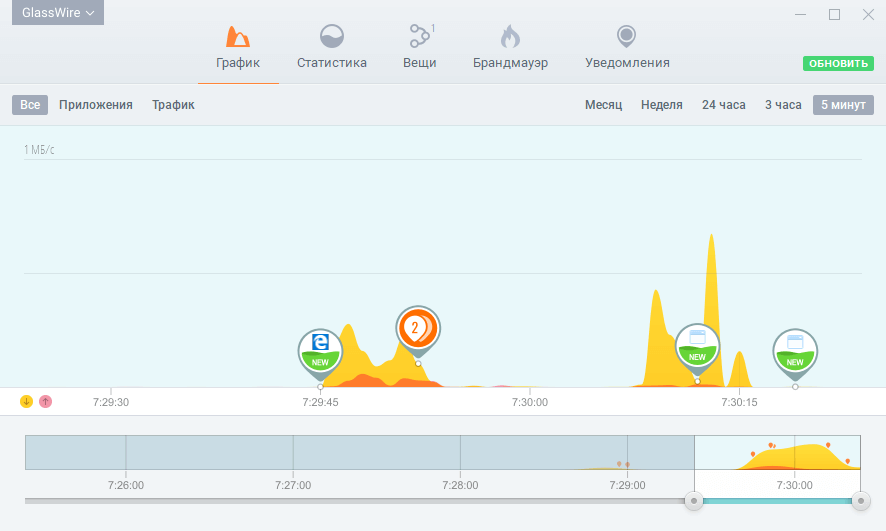Click the 7:28:00 overview label
The image size is (886, 531).
click(x=460, y=485)
